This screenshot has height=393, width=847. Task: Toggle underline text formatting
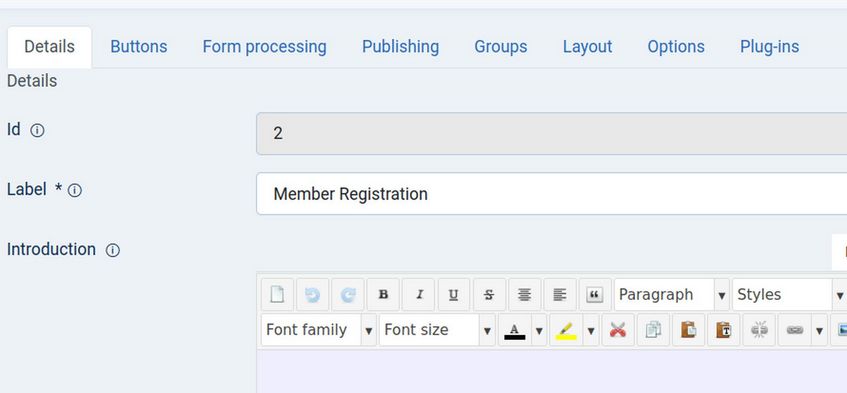[454, 295]
